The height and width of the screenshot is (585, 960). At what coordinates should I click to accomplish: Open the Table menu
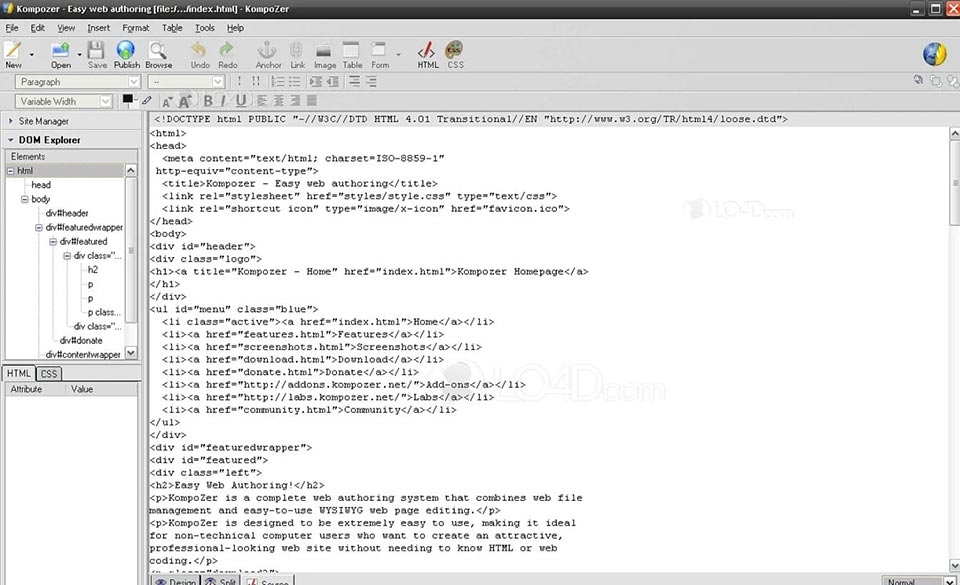tap(172, 28)
